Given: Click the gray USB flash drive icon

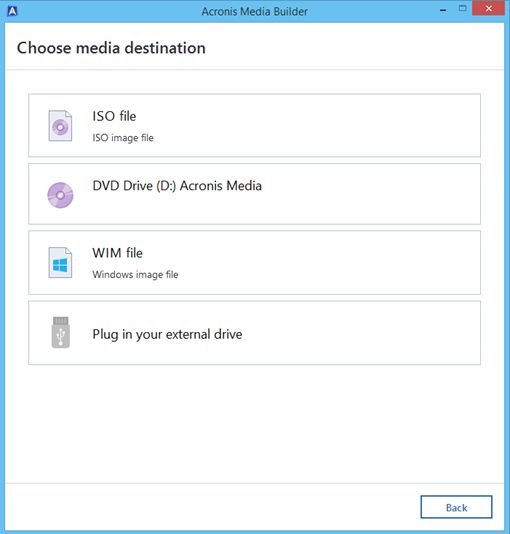Looking at the screenshot, I should point(61,332).
